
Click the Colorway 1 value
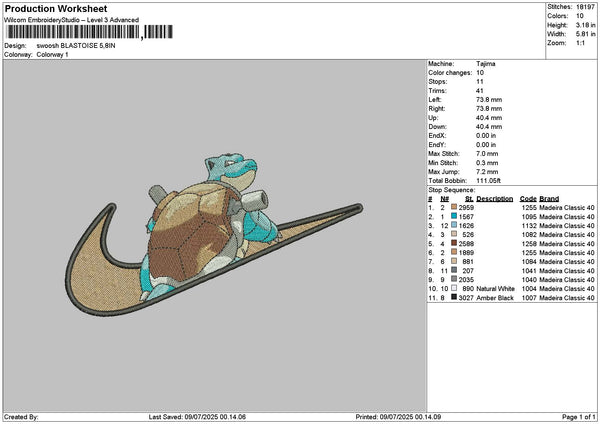tap(53, 54)
